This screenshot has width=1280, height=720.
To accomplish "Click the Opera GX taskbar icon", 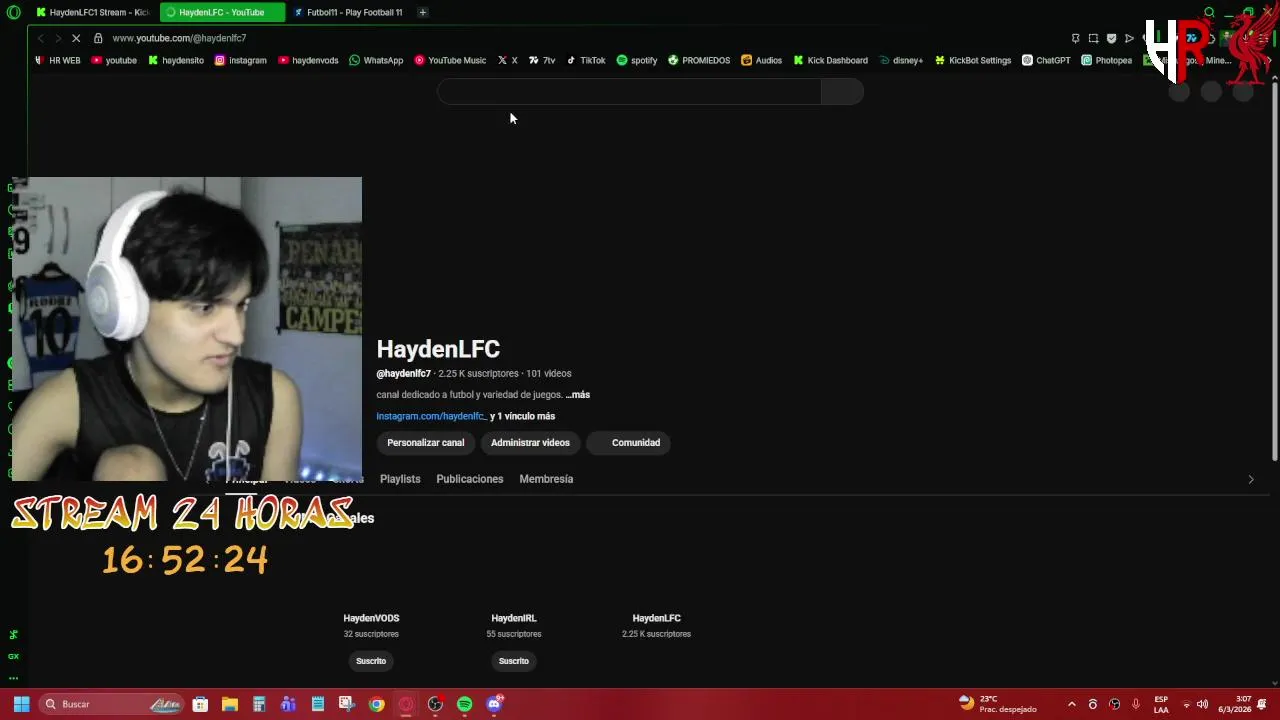I will point(406,704).
